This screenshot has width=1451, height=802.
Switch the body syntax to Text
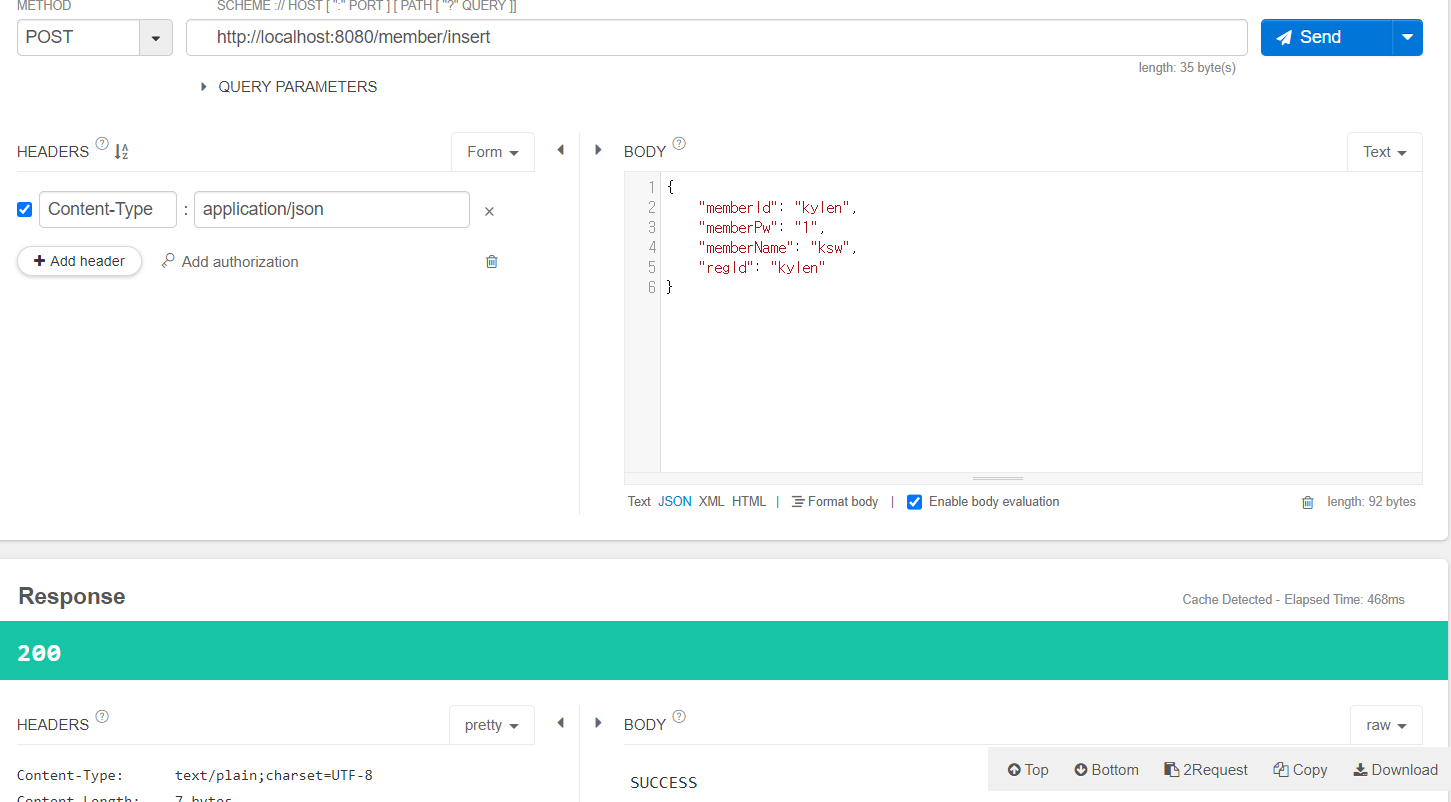(639, 502)
